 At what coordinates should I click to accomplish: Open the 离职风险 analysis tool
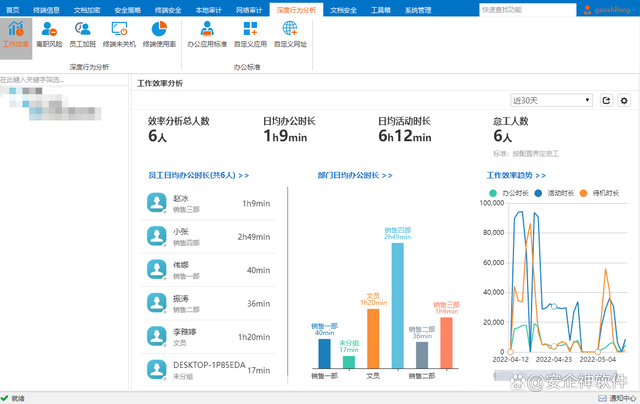click(49, 34)
